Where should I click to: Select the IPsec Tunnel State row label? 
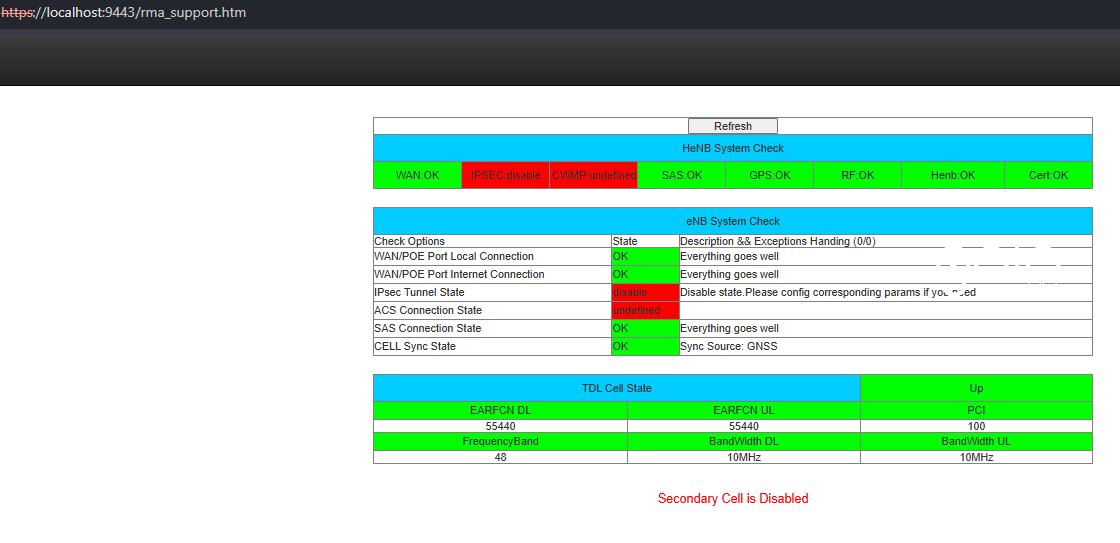point(419,292)
